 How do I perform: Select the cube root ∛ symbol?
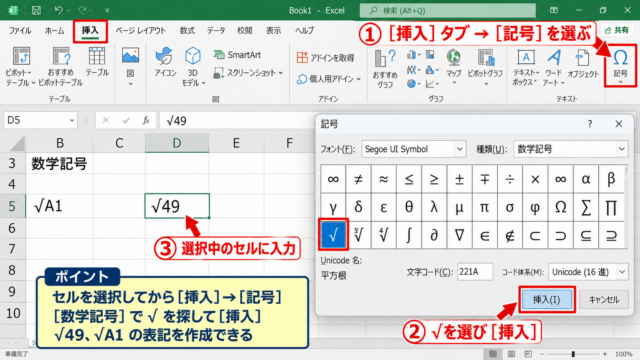coord(358,234)
